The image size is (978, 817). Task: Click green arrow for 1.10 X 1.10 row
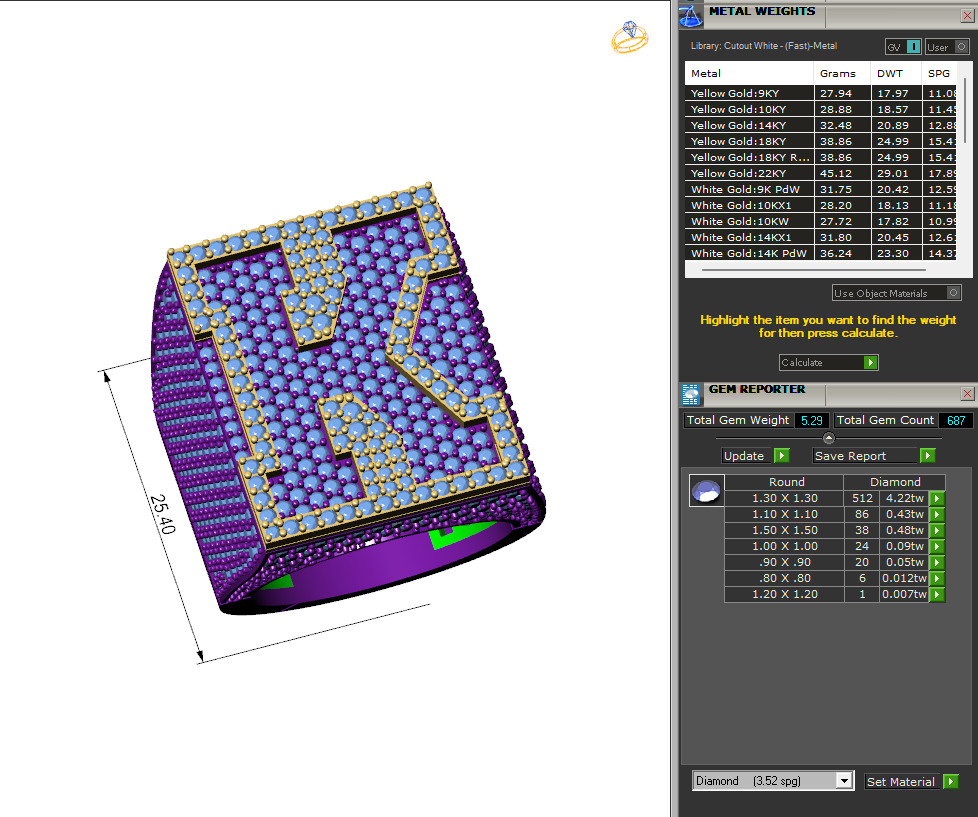pyautogui.click(x=937, y=515)
